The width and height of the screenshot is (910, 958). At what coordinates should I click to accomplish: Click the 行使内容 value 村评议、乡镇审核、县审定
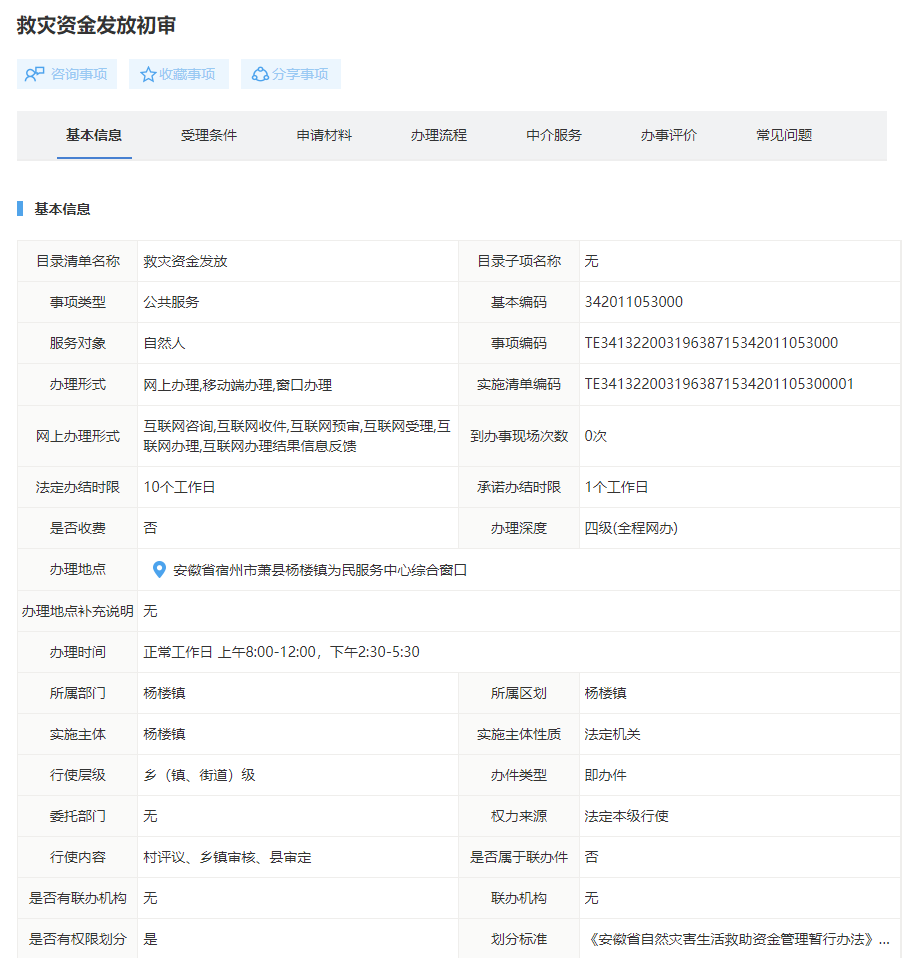pyautogui.click(x=228, y=857)
